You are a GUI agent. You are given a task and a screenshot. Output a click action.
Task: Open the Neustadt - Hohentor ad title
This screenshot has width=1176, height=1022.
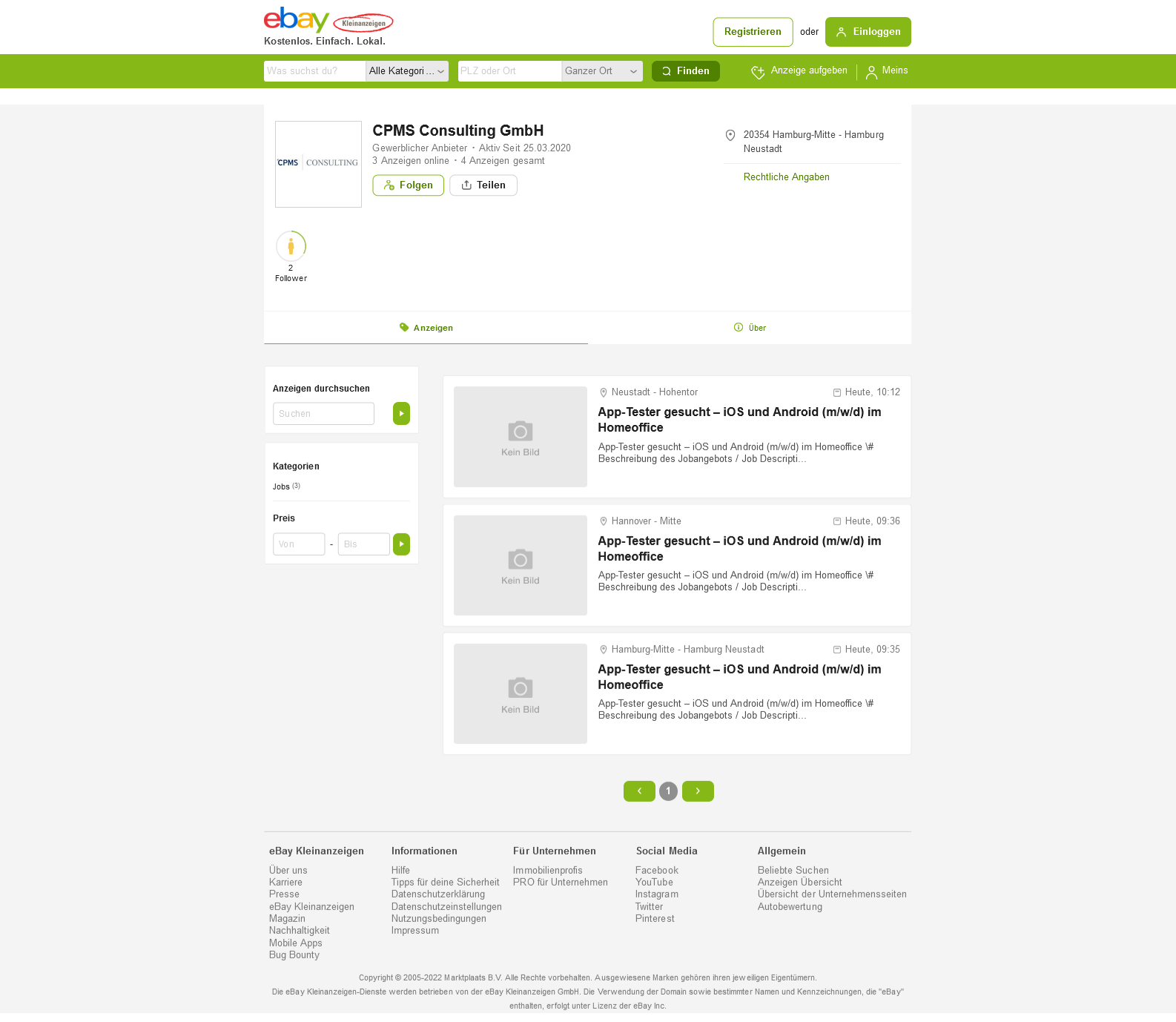(739, 420)
